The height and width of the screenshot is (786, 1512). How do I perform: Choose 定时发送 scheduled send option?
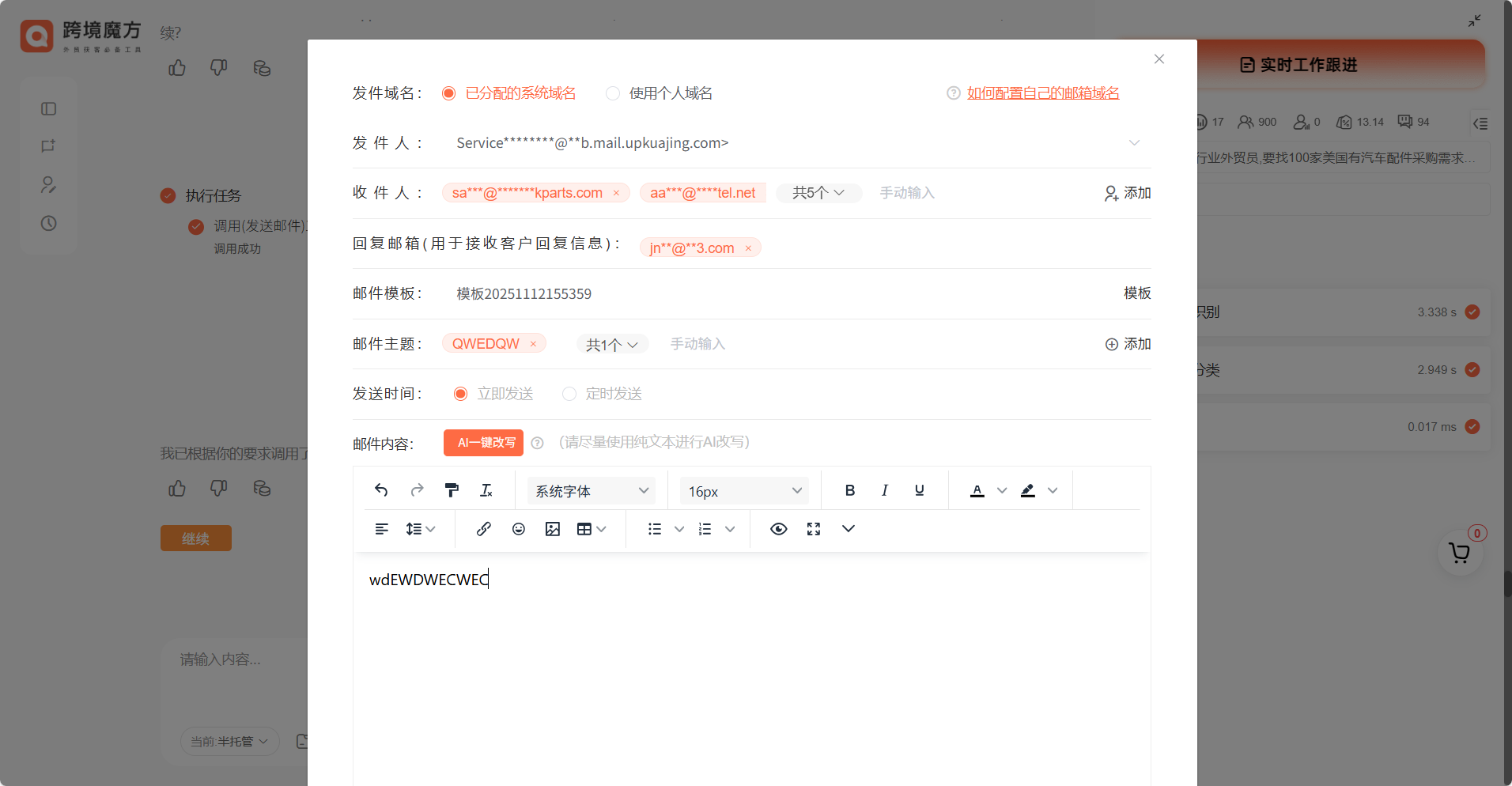[569, 394]
